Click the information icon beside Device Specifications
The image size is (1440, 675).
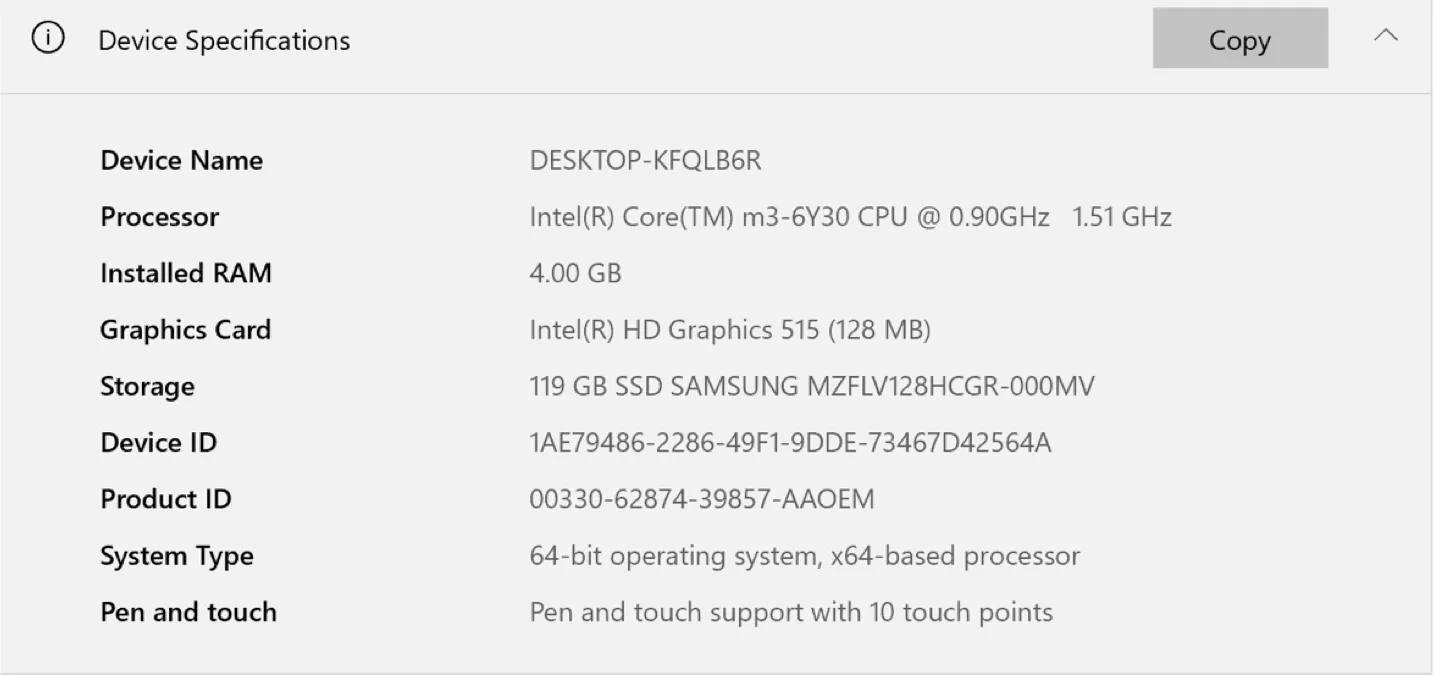(48, 38)
